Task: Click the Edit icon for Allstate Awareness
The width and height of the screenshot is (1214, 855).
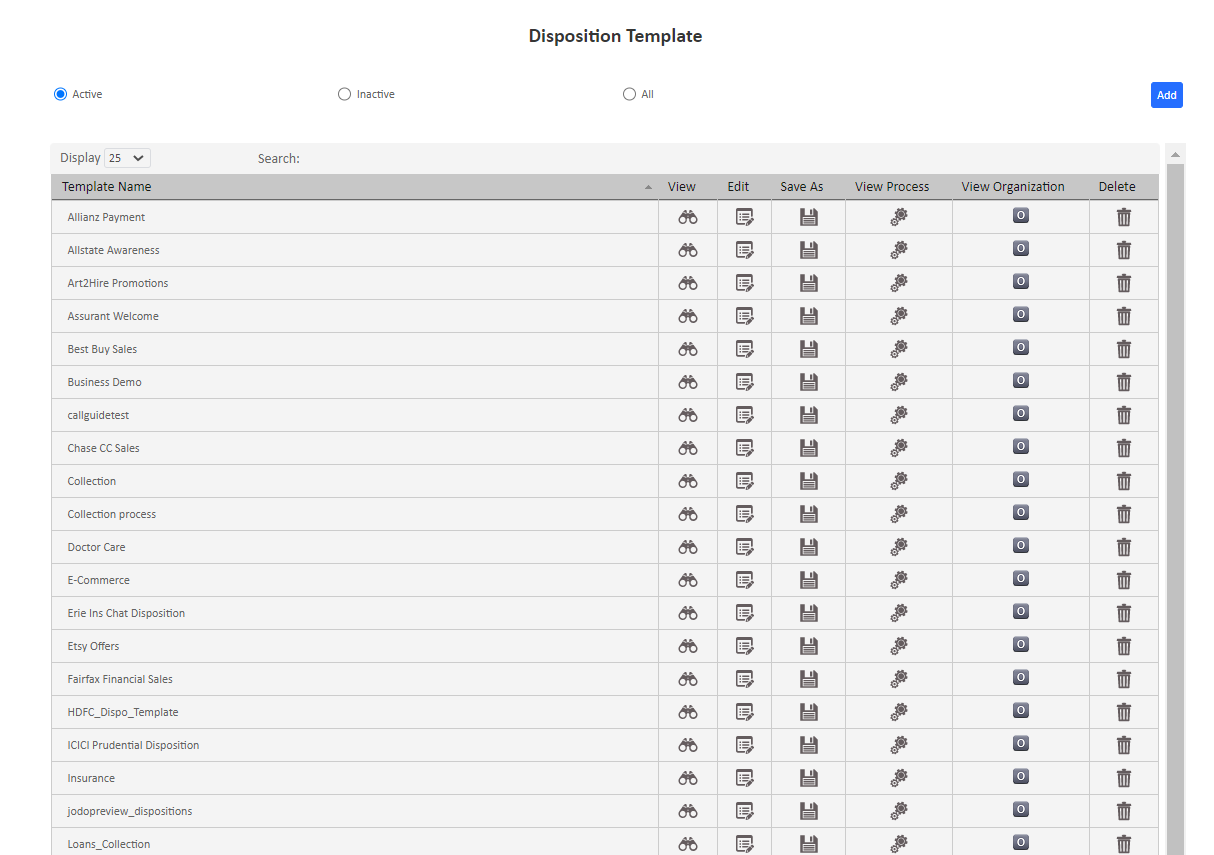Action: 744,249
